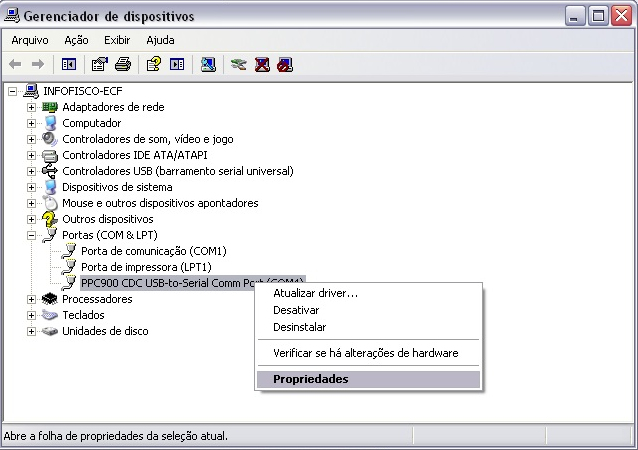
Task: Expand the Processadores node
Action: (31, 299)
